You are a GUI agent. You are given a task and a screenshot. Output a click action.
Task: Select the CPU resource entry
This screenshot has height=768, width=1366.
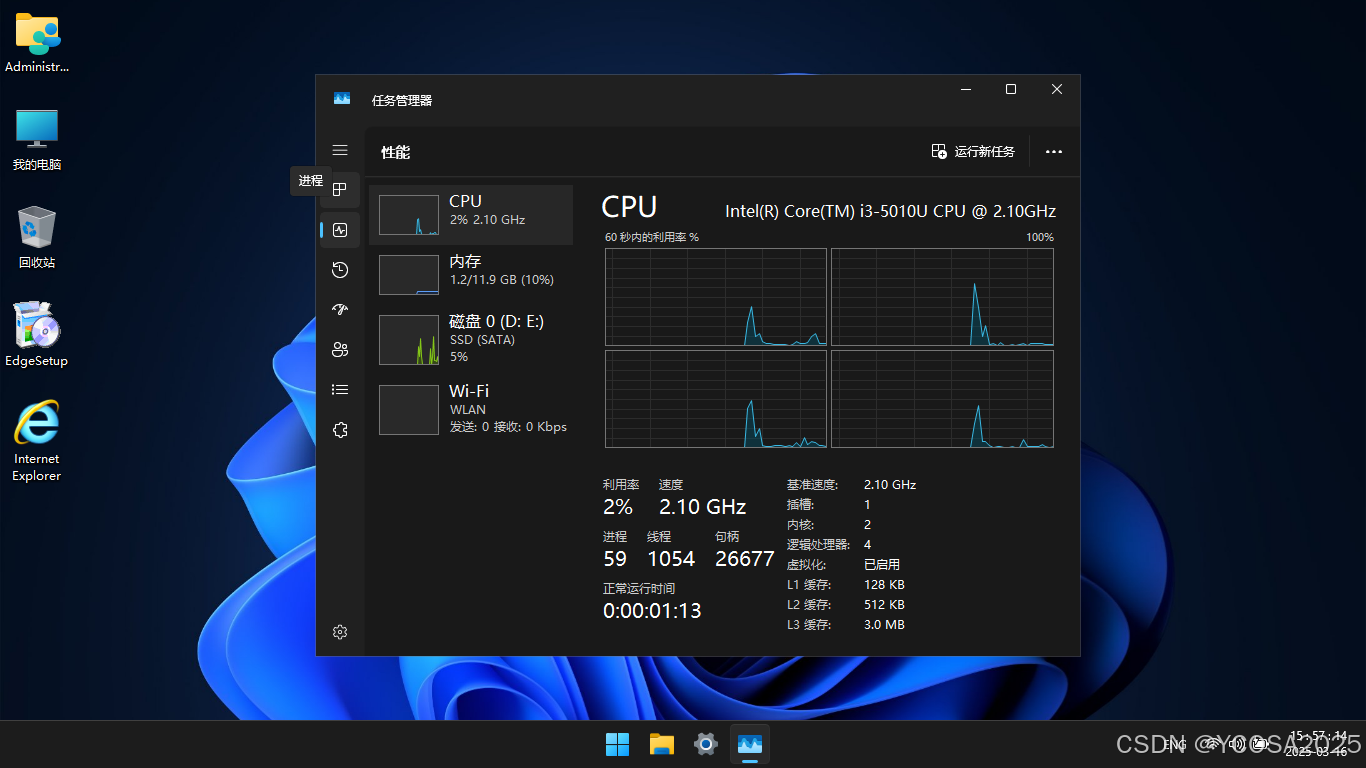pyautogui.click(x=471, y=215)
